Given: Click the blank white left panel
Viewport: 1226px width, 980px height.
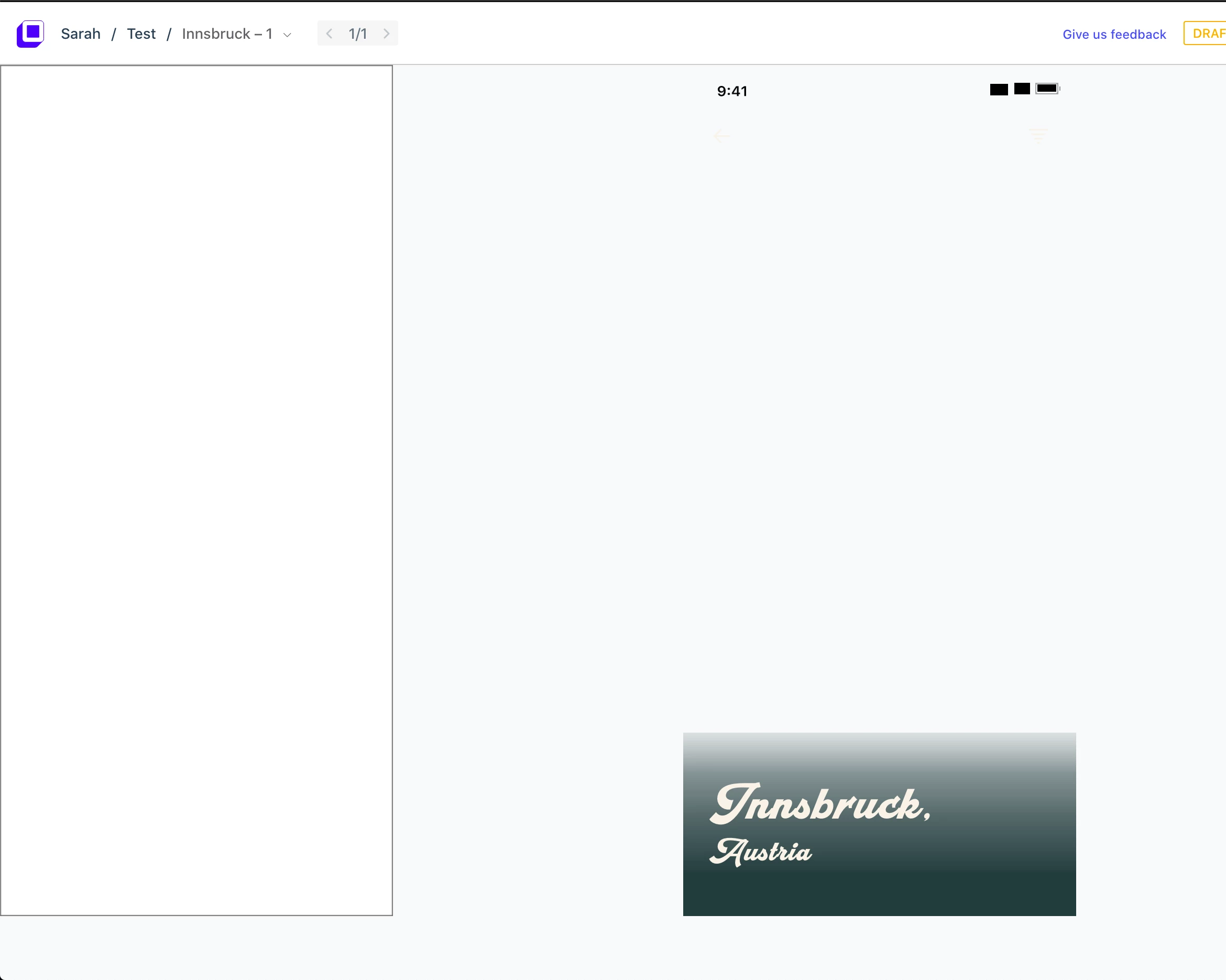Looking at the screenshot, I should click(x=196, y=489).
